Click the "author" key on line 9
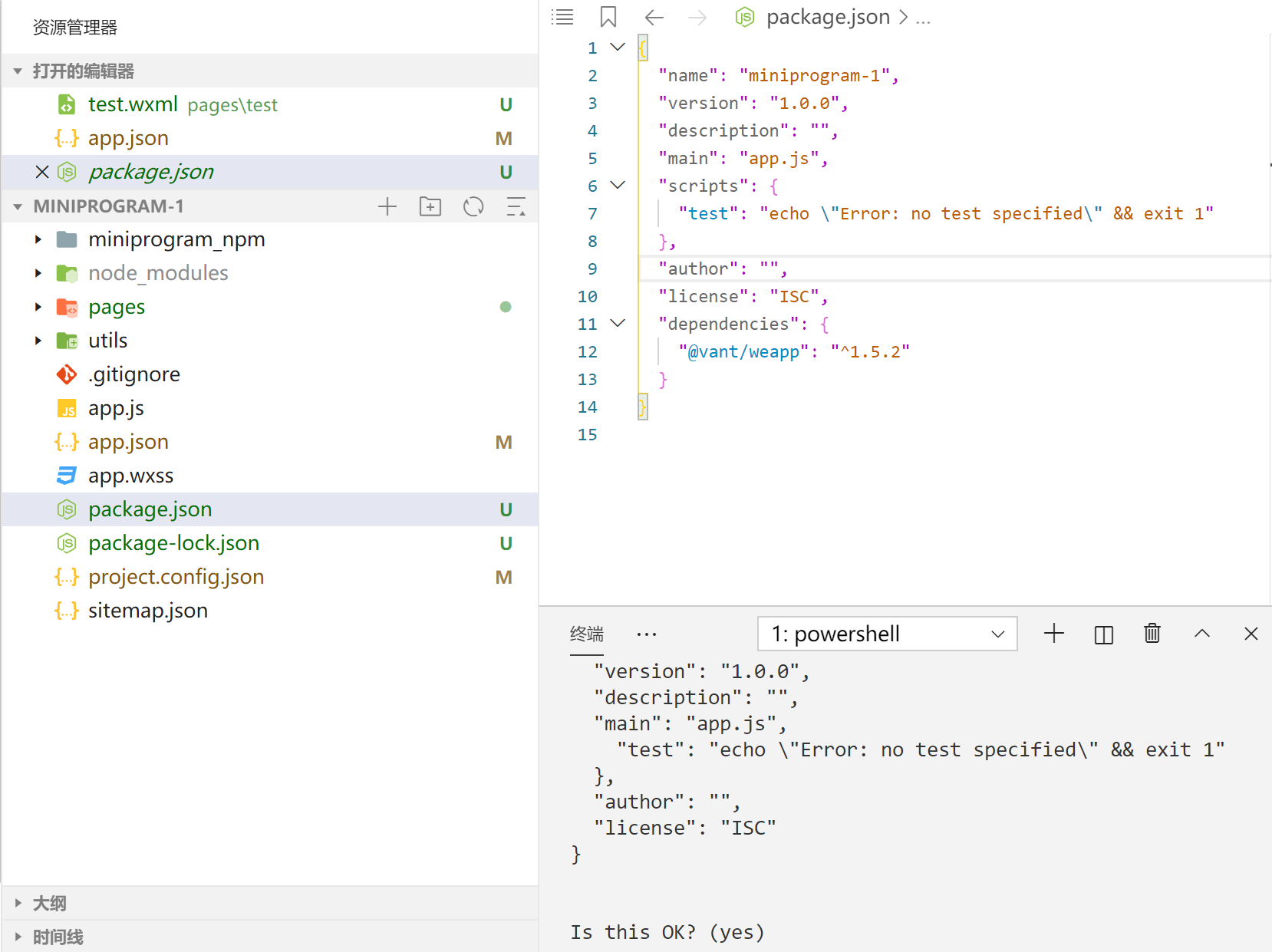Image resolution: width=1272 pixels, height=952 pixels. point(698,269)
